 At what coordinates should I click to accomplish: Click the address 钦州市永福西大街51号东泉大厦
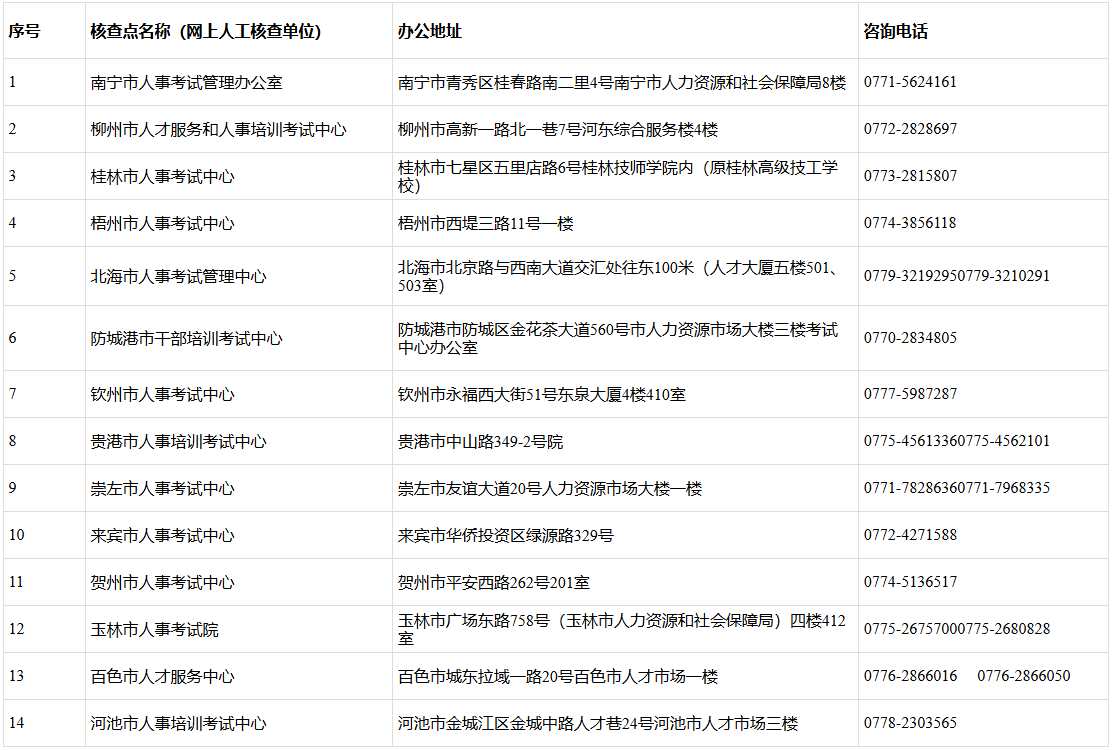click(x=510, y=394)
